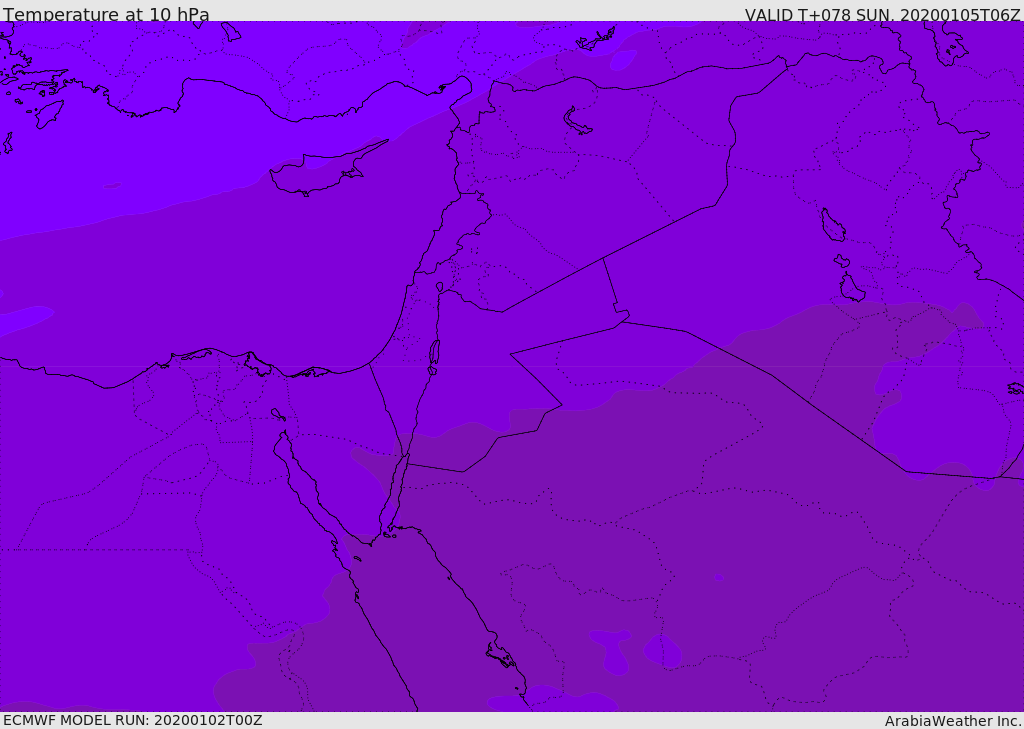Click the 'Temperature at 10 hPa' title text

click(x=106, y=14)
